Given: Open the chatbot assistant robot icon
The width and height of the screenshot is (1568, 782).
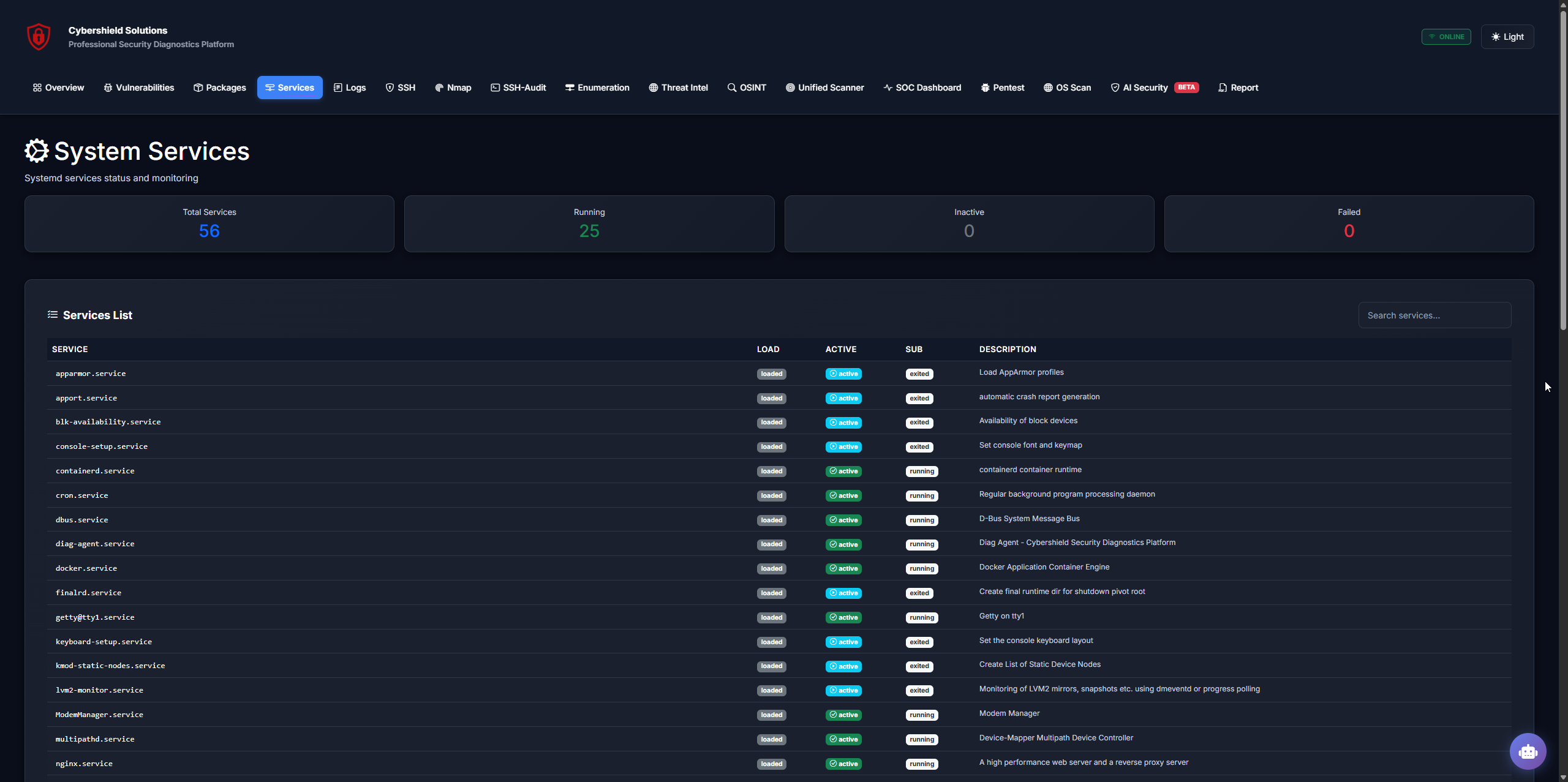Looking at the screenshot, I should pyautogui.click(x=1528, y=751).
